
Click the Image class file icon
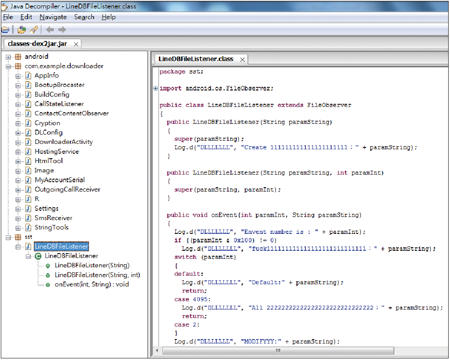click(28, 171)
